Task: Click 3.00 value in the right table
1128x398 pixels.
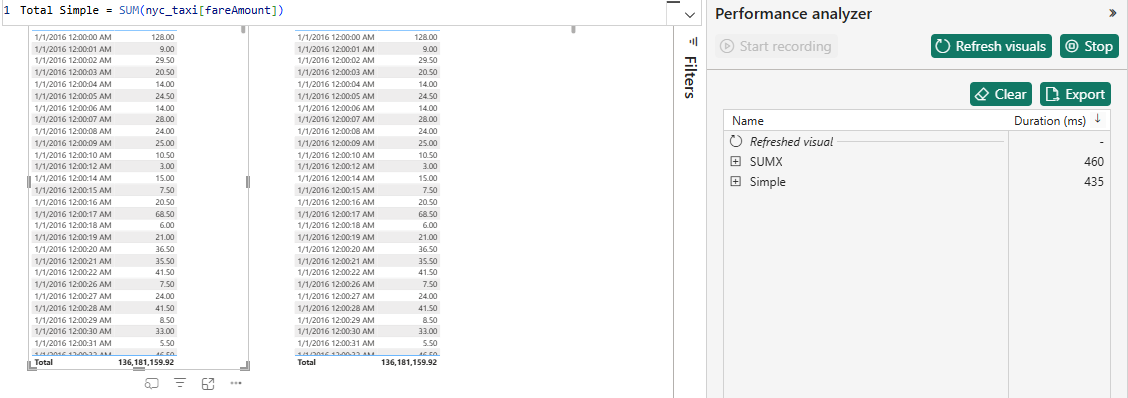Action: point(429,166)
